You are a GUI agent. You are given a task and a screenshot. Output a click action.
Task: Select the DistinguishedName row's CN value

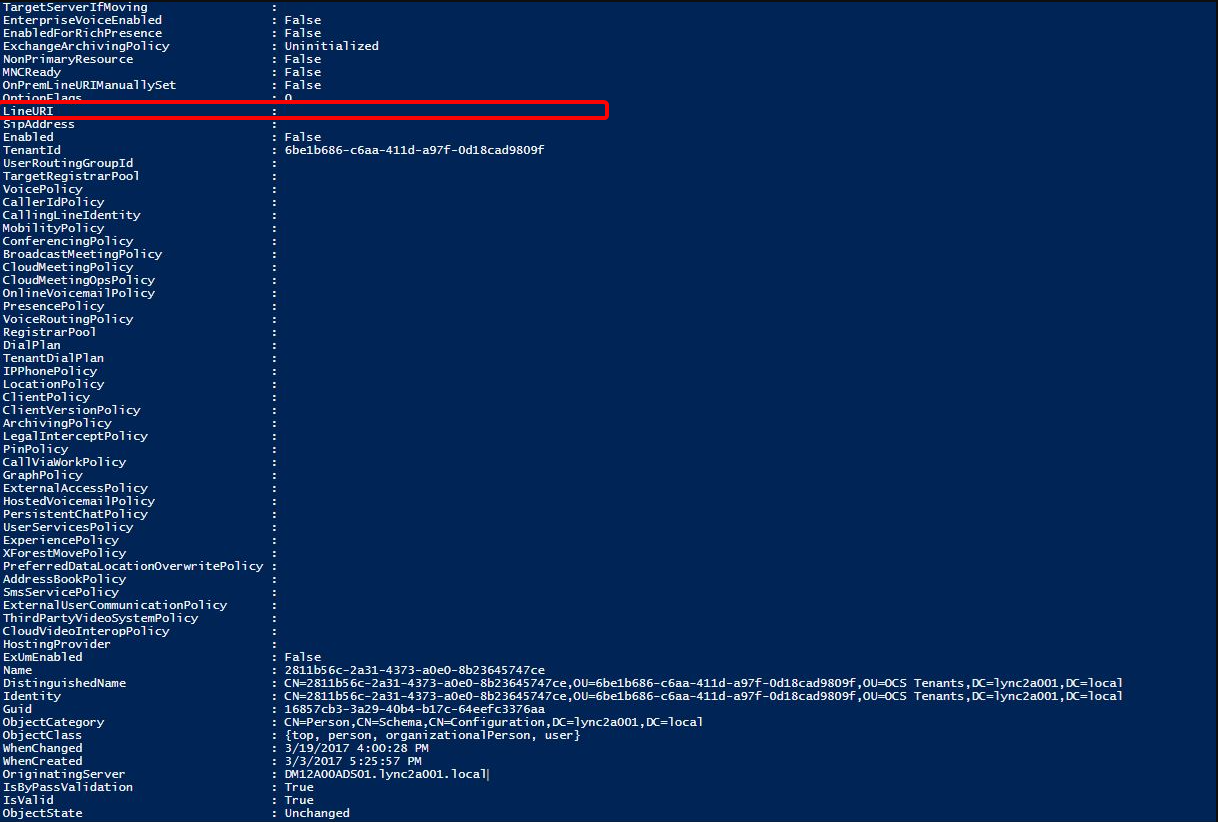click(x=703, y=683)
